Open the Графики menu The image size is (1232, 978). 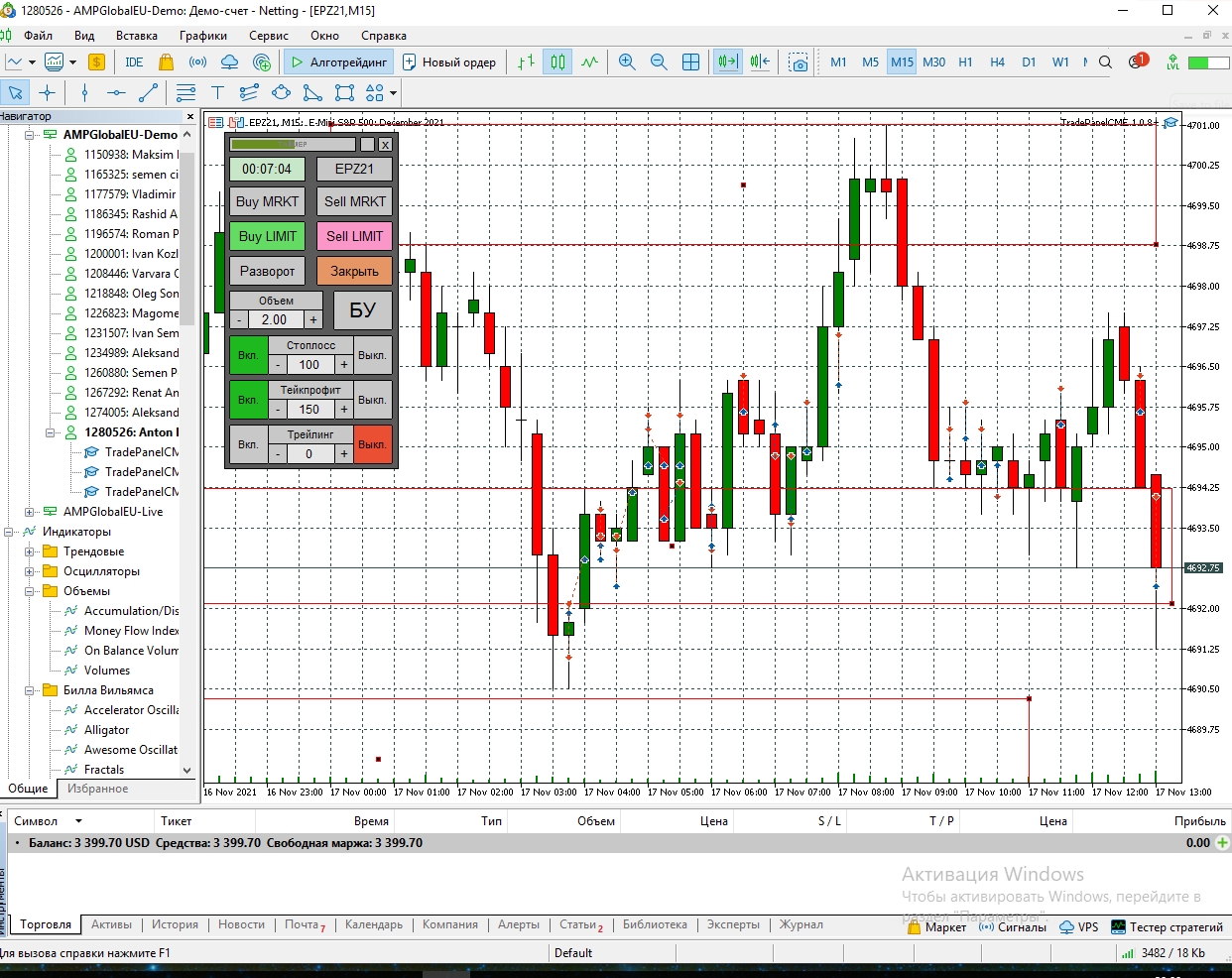point(203,36)
